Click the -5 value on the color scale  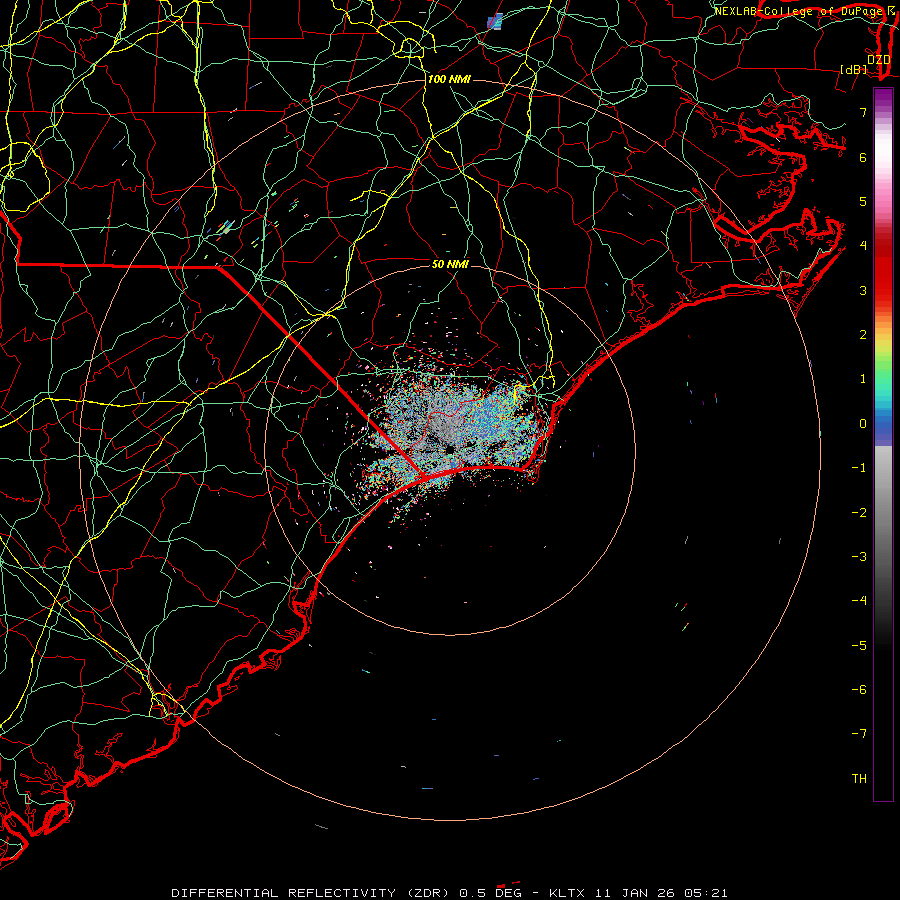tap(859, 646)
